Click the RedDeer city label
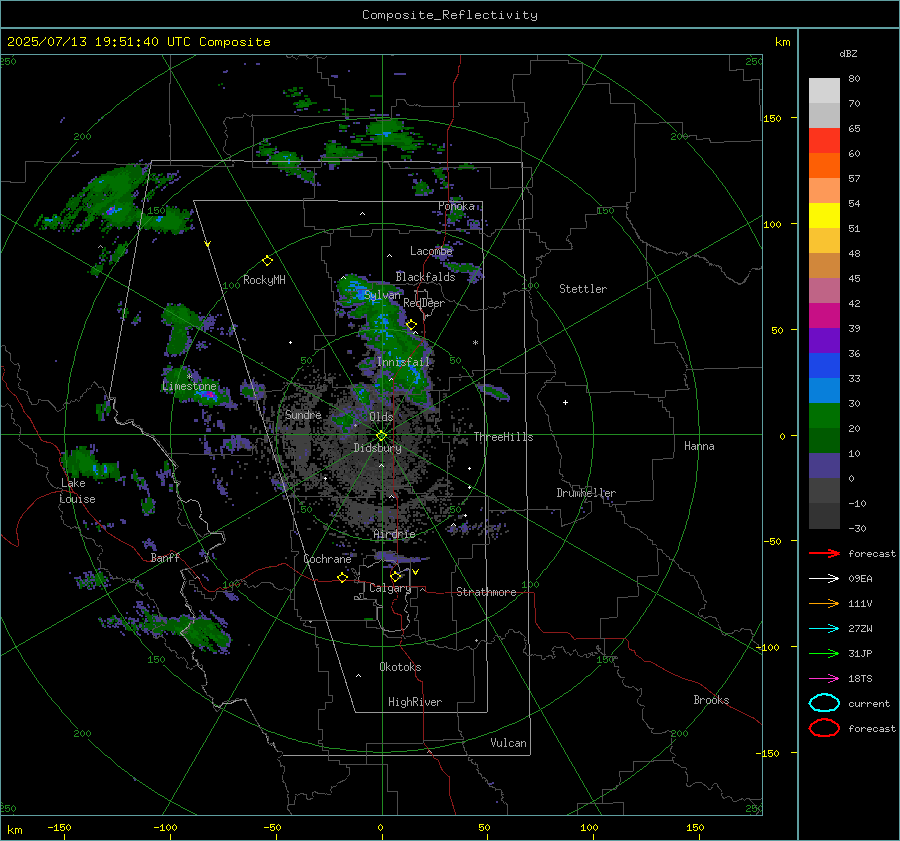This screenshot has width=900, height=841. (424, 303)
